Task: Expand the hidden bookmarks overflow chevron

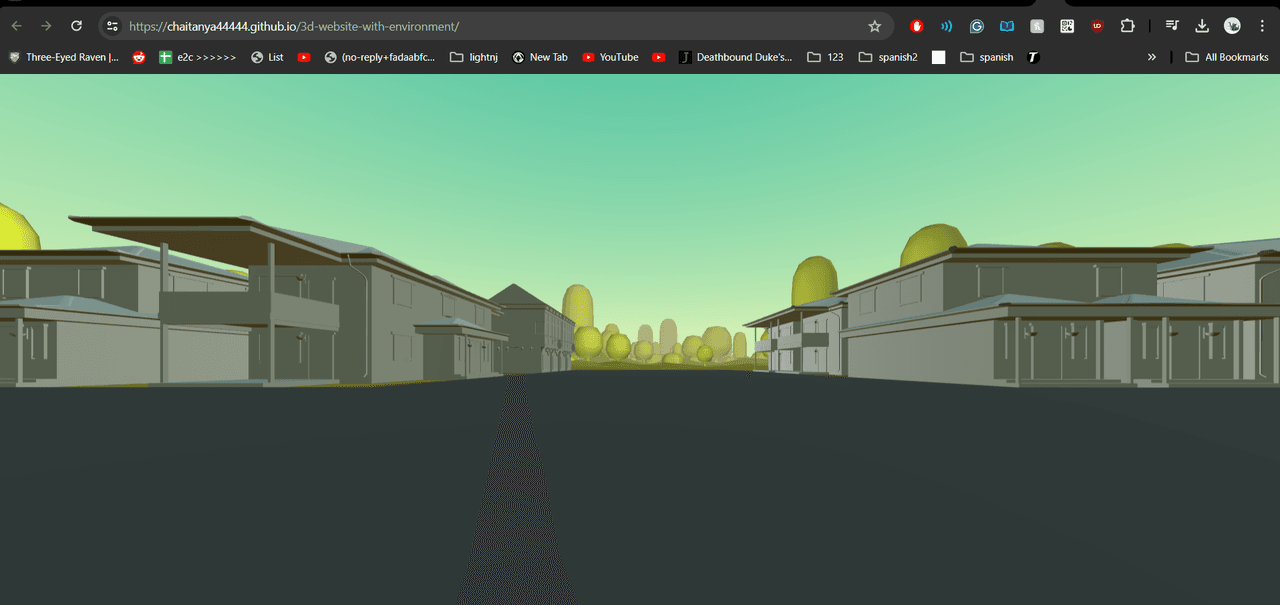Action: [x=1151, y=57]
